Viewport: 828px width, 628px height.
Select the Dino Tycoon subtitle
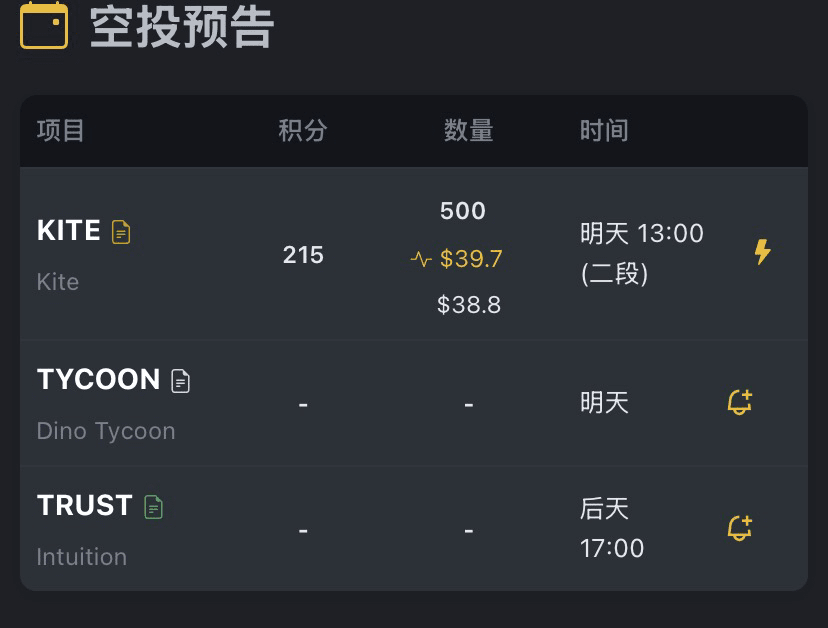[x=106, y=431]
